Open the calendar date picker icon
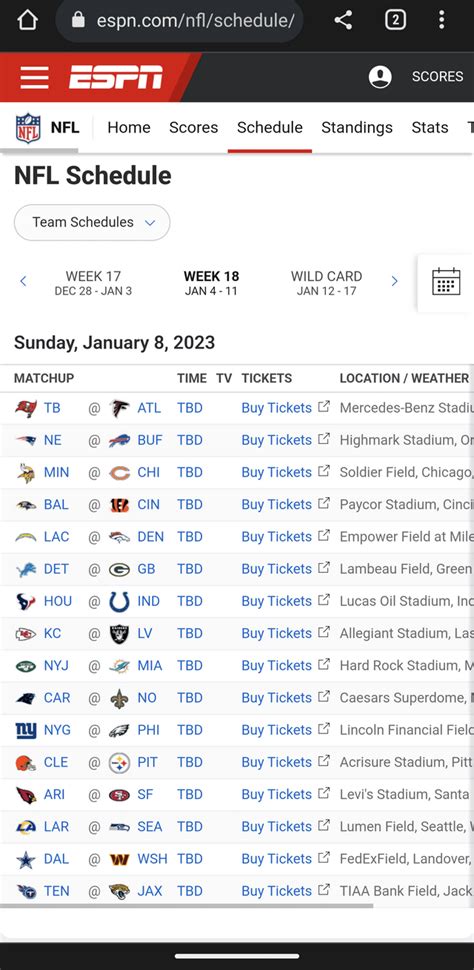Image resolution: width=474 pixels, height=970 pixels. coord(446,282)
